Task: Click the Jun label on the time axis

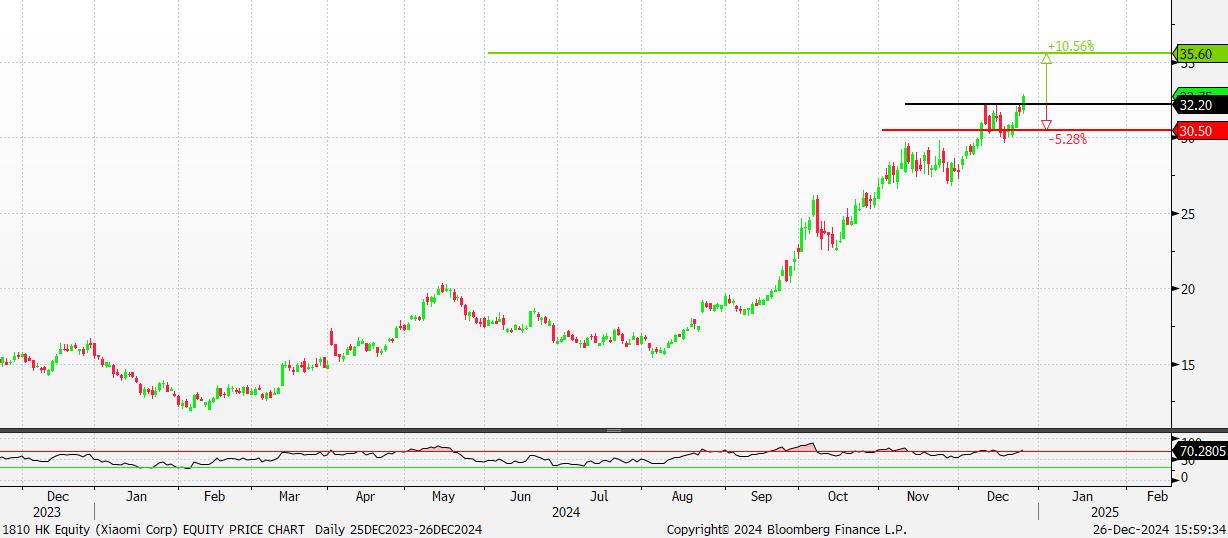Action: tap(520, 496)
